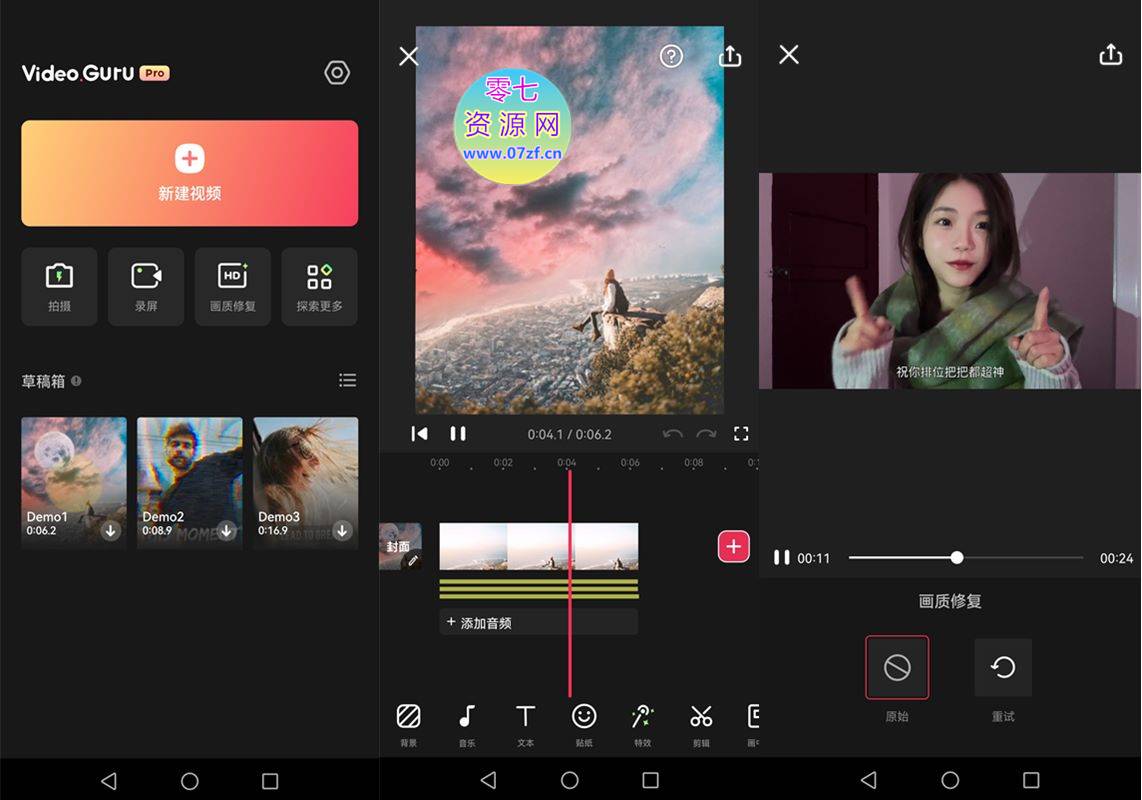
Task: Tap the 新建视频 new video button
Action: point(190,173)
